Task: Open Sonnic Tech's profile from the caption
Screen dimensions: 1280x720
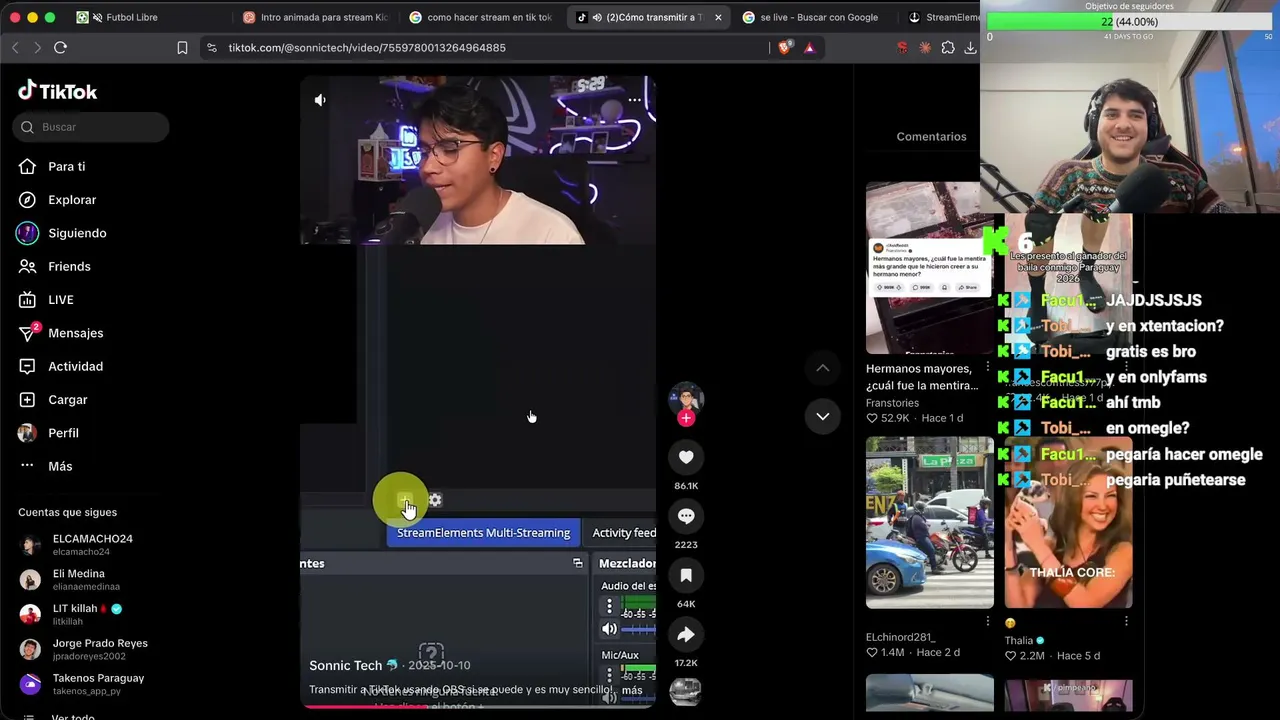Action: (x=346, y=665)
